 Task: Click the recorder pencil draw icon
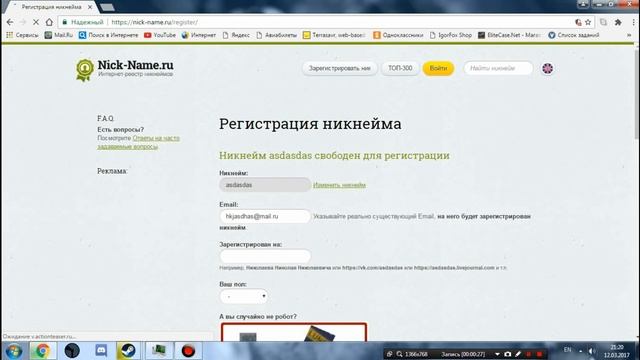point(518,354)
